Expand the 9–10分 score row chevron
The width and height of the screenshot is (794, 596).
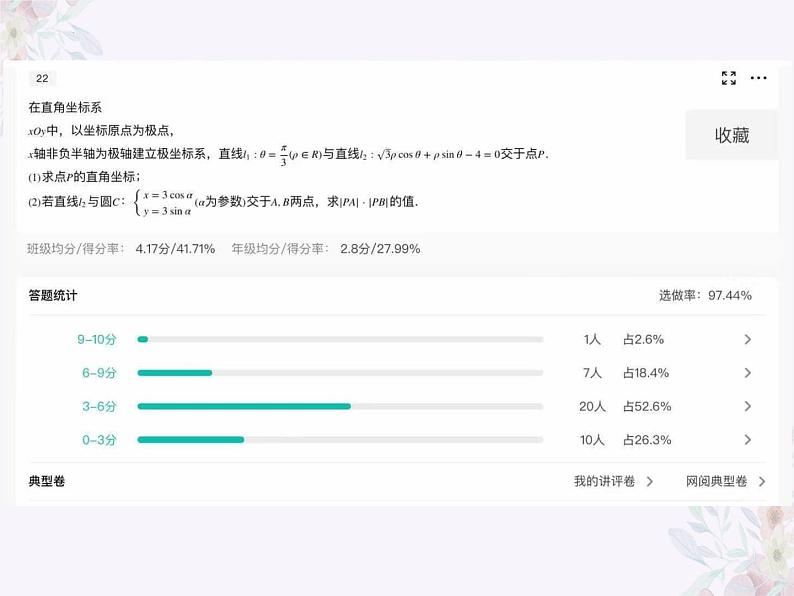[x=748, y=340]
